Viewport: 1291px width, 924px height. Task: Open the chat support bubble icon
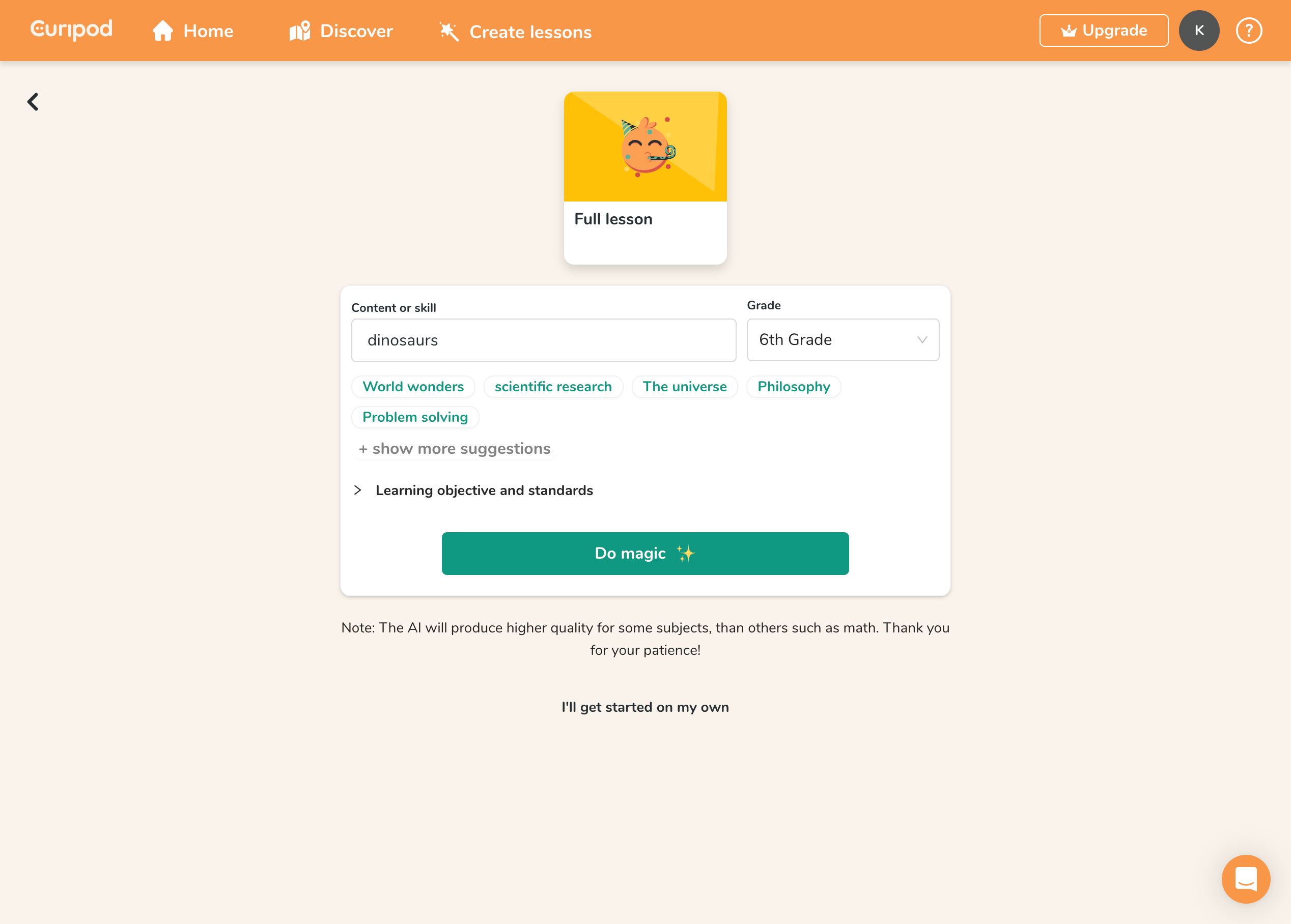click(x=1246, y=879)
